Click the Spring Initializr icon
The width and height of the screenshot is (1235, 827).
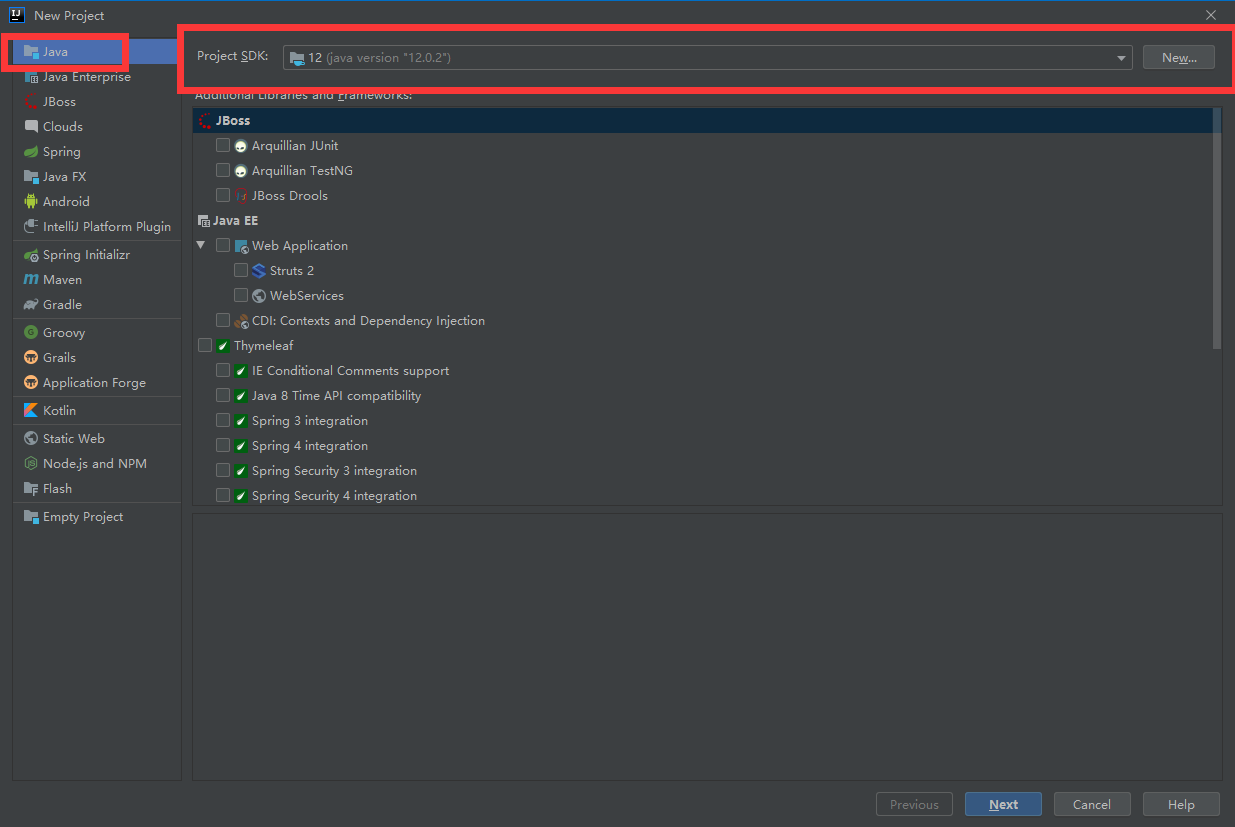[x=31, y=255]
